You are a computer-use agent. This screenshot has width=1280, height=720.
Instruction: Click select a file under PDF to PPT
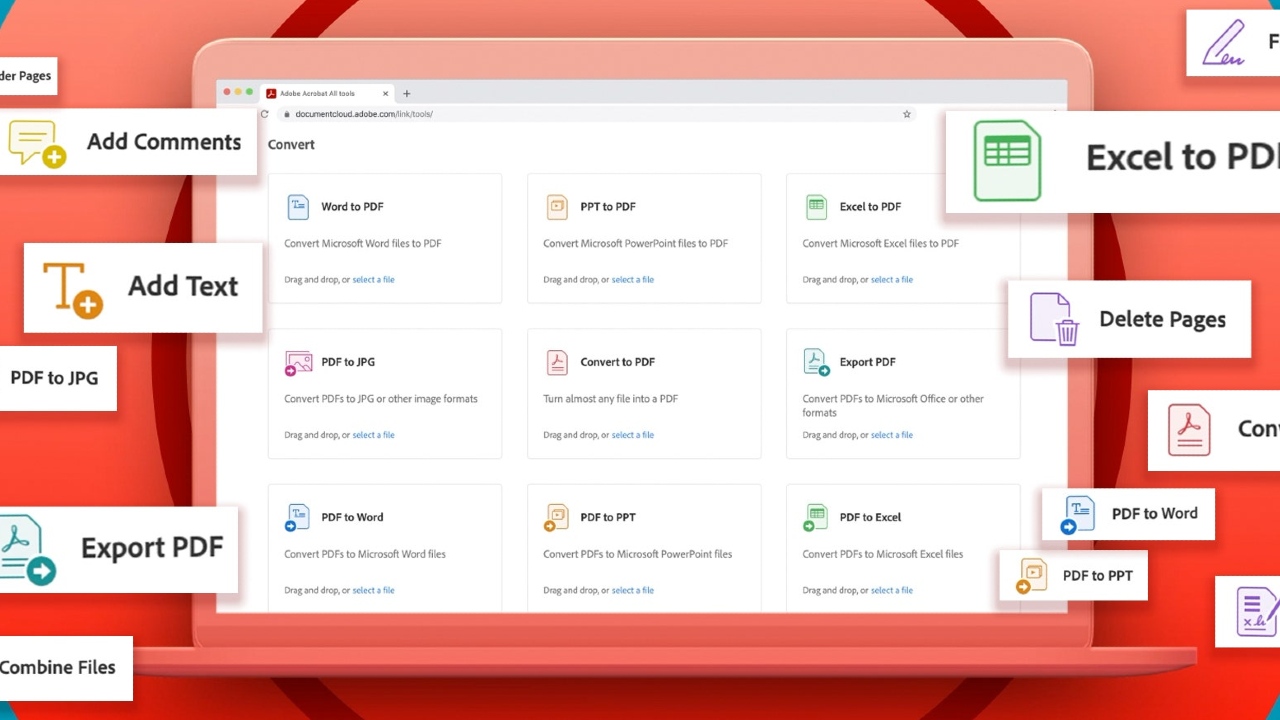click(632, 590)
